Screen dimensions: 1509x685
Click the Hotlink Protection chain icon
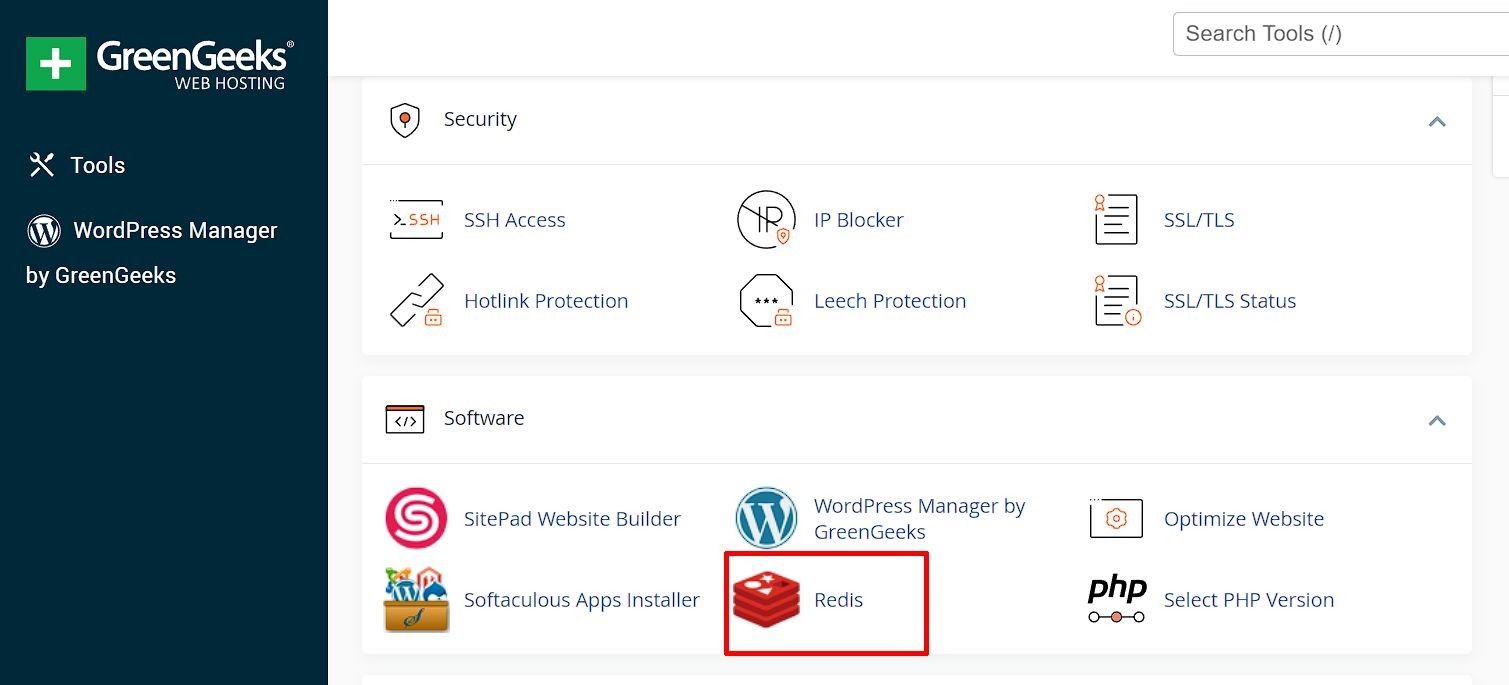(x=416, y=300)
